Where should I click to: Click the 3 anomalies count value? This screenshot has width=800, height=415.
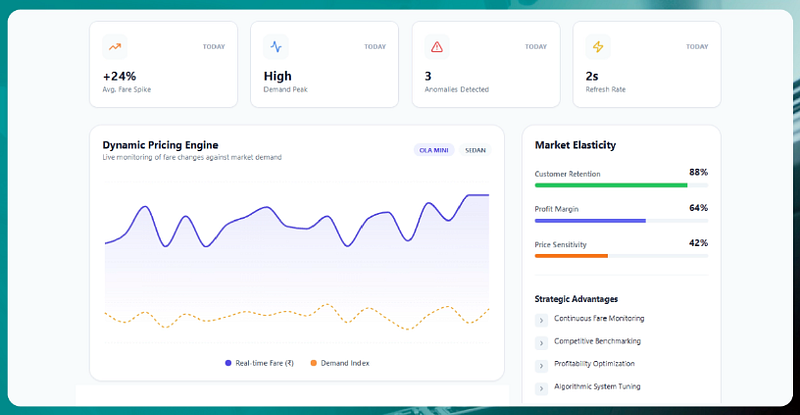(x=428, y=76)
